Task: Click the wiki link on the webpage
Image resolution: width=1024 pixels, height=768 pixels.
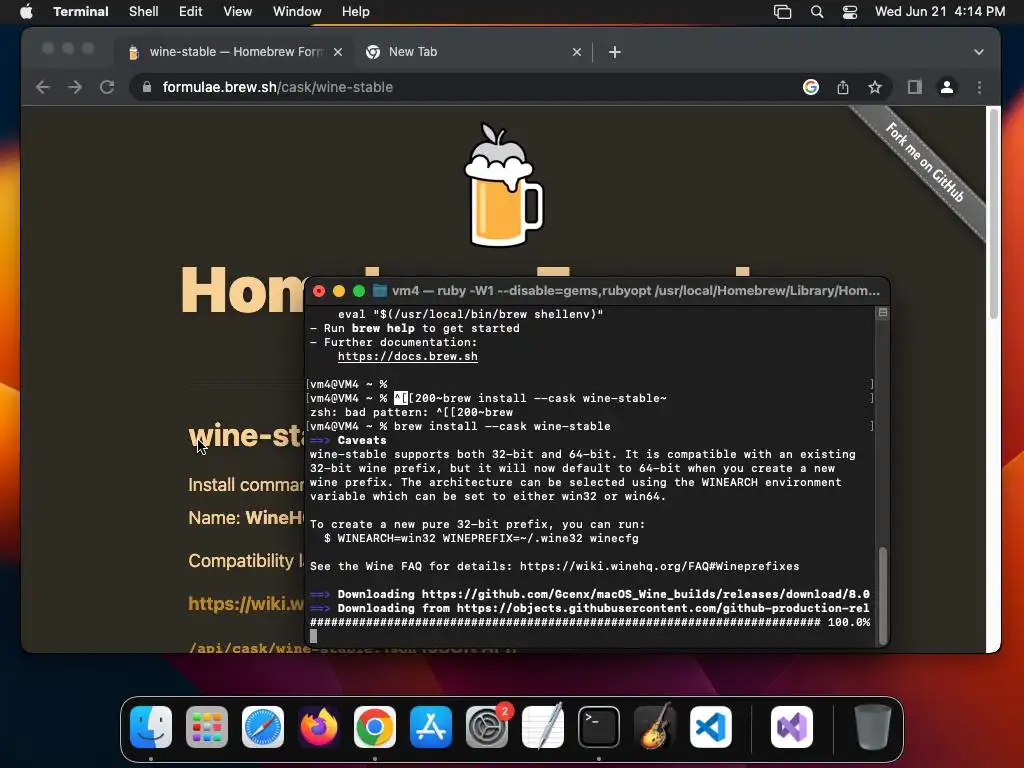Action: pyautogui.click(x=246, y=603)
